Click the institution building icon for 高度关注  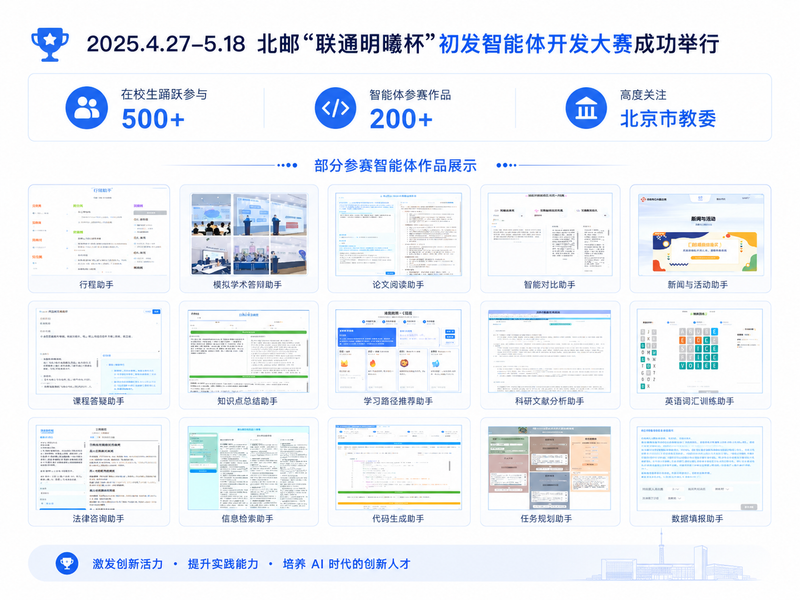pyautogui.click(x=586, y=108)
